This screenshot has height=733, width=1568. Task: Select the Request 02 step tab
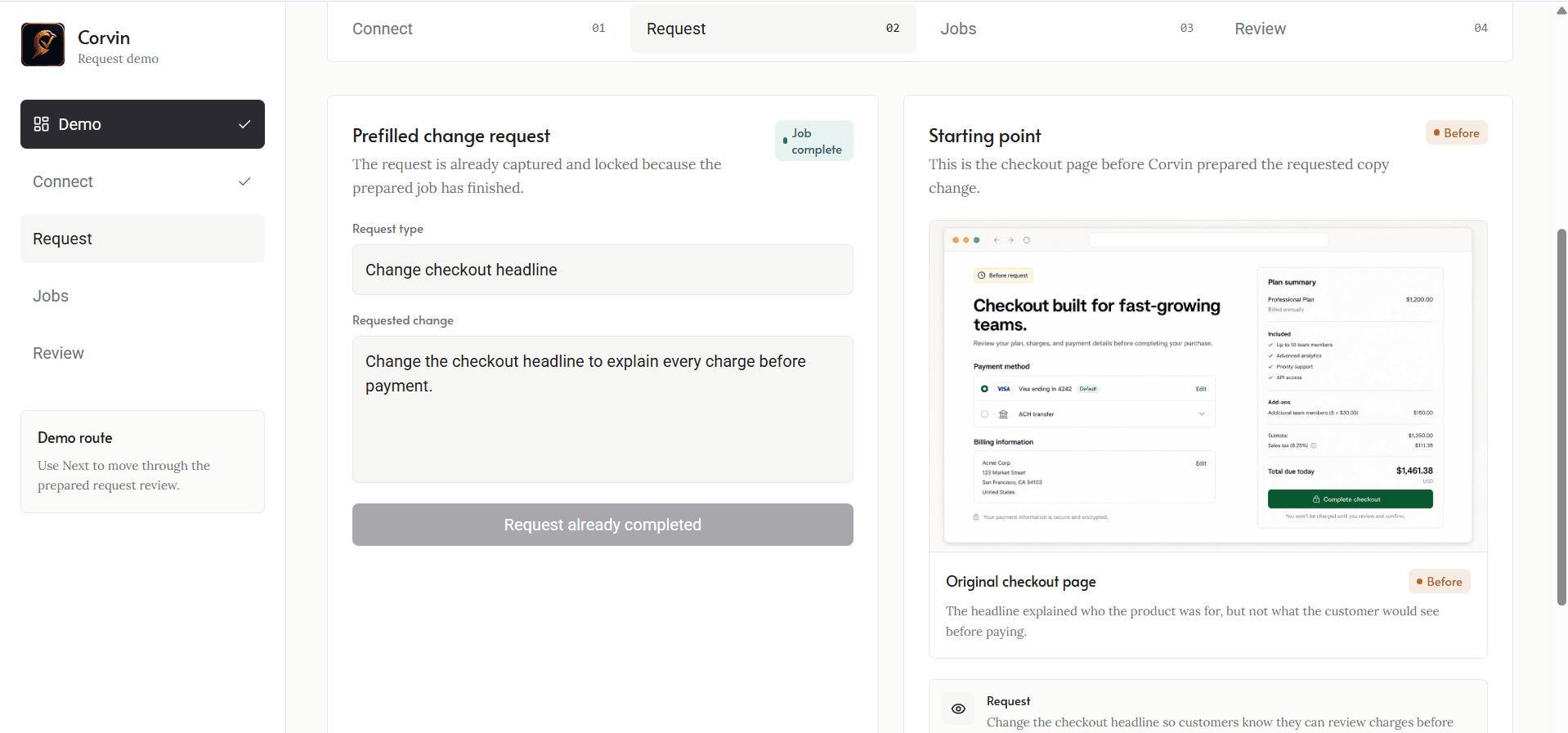pyautogui.click(x=773, y=29)
